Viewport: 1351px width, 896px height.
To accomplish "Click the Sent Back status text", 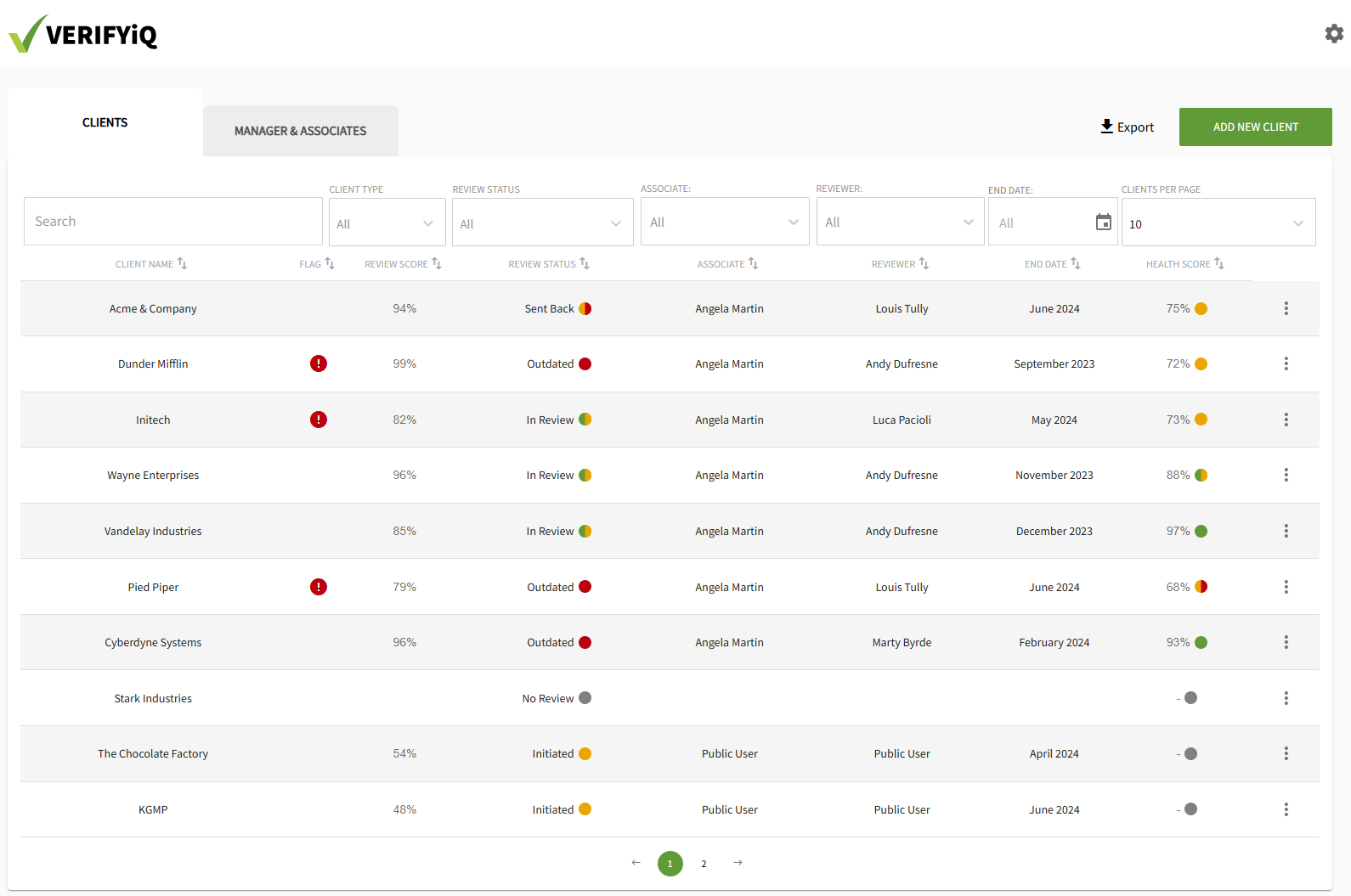I will coord(549,308).
